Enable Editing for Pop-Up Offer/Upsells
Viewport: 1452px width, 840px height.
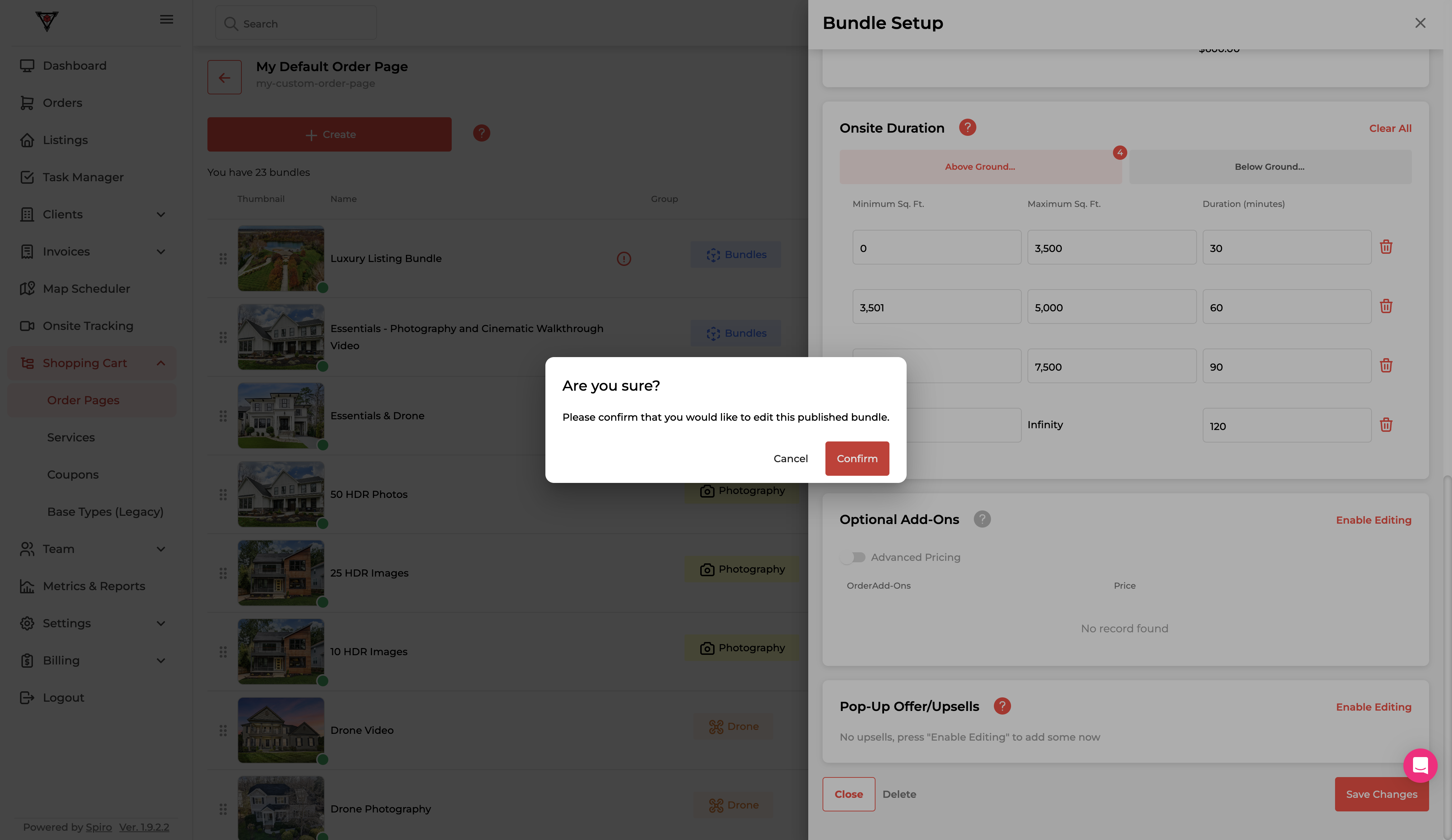pyautogui.click(x=1374, y=707)
